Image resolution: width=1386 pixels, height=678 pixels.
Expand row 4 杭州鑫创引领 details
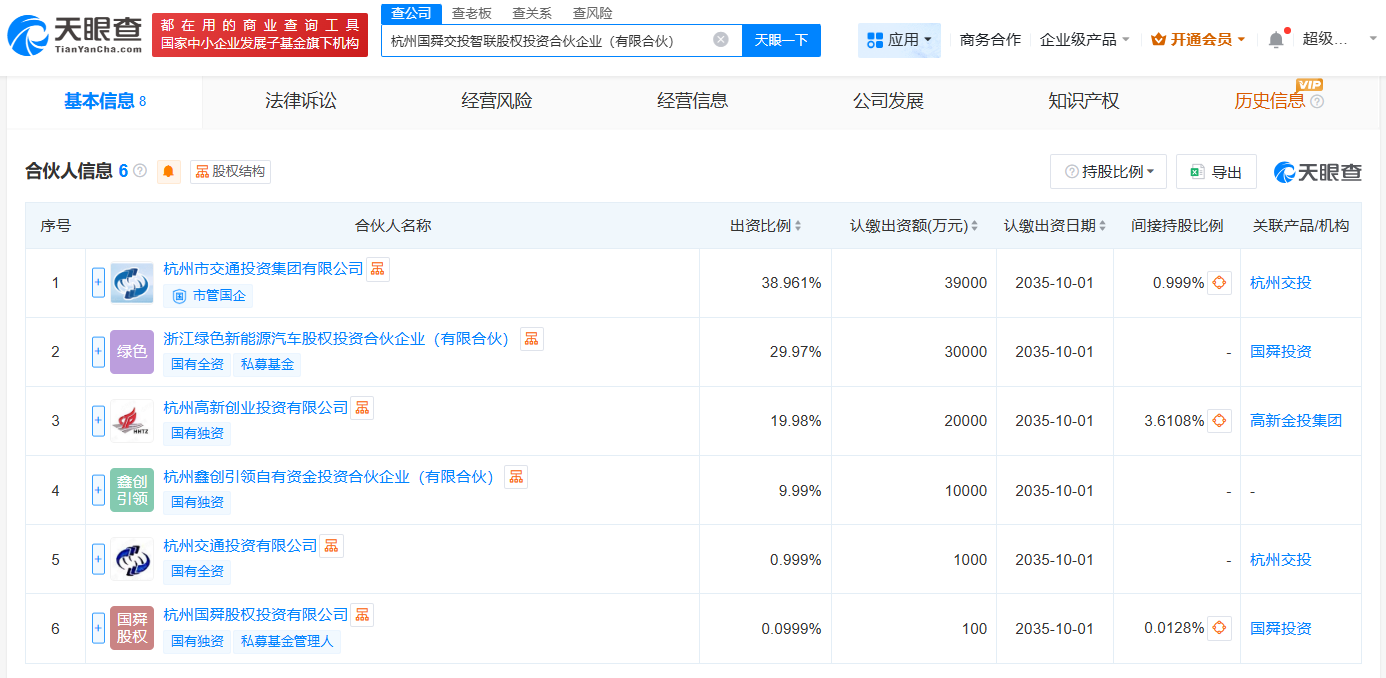tap(98, 490)
